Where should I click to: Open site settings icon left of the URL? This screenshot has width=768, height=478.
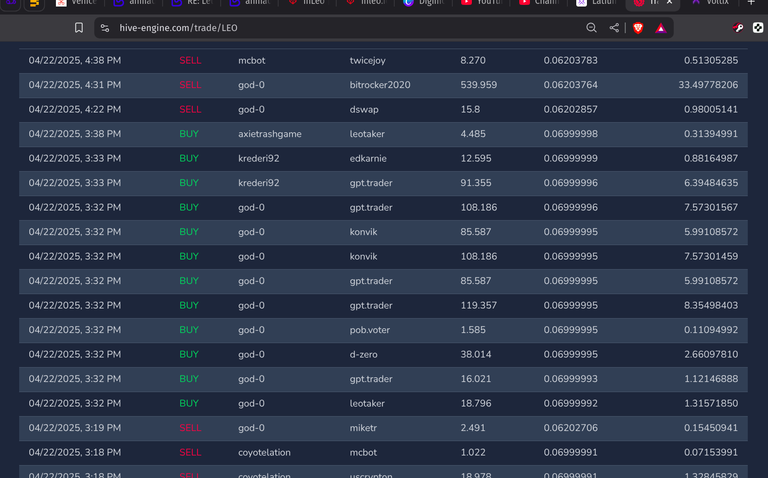[105, 28]
